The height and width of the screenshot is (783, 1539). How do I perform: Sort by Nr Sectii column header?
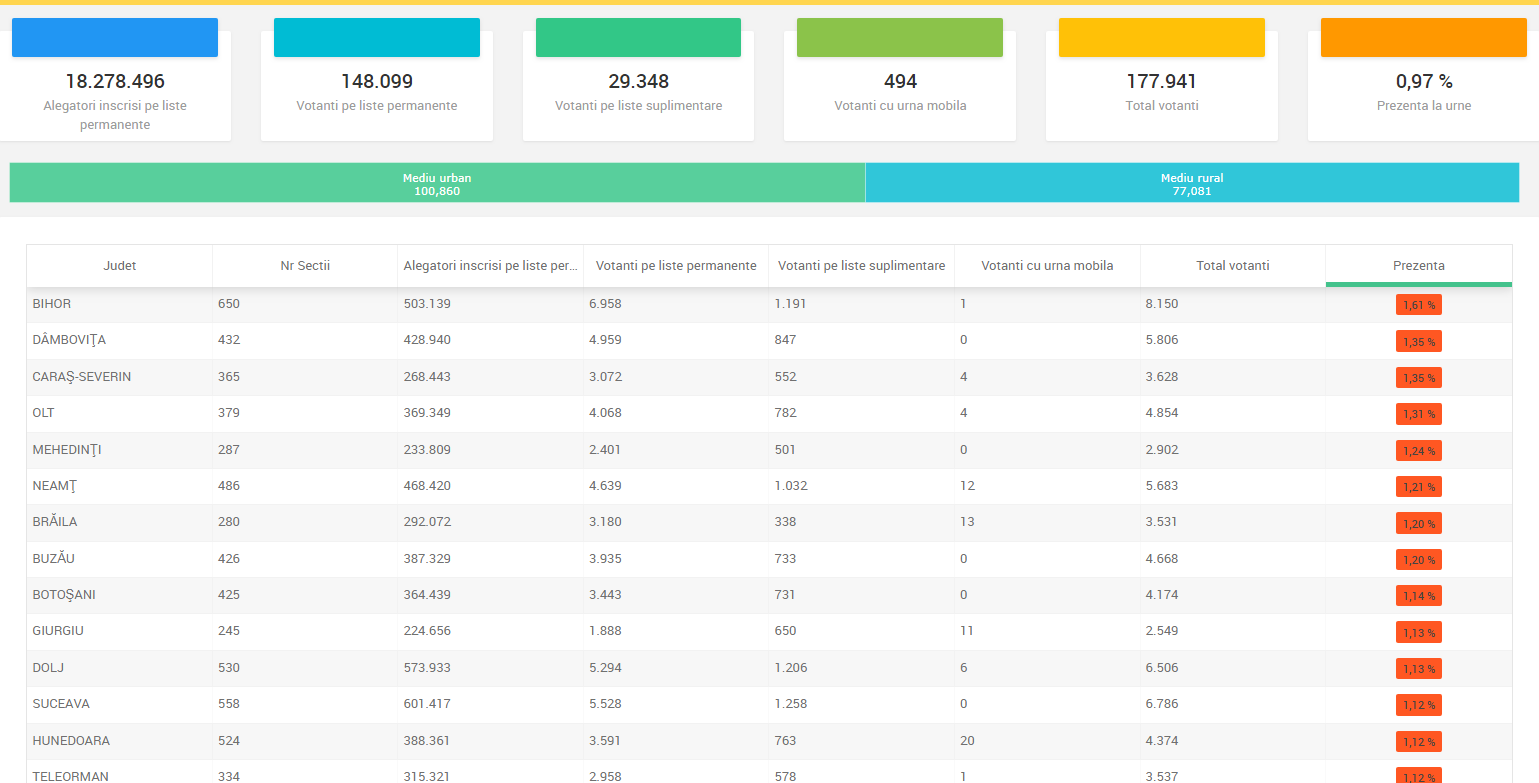point(305,265)
